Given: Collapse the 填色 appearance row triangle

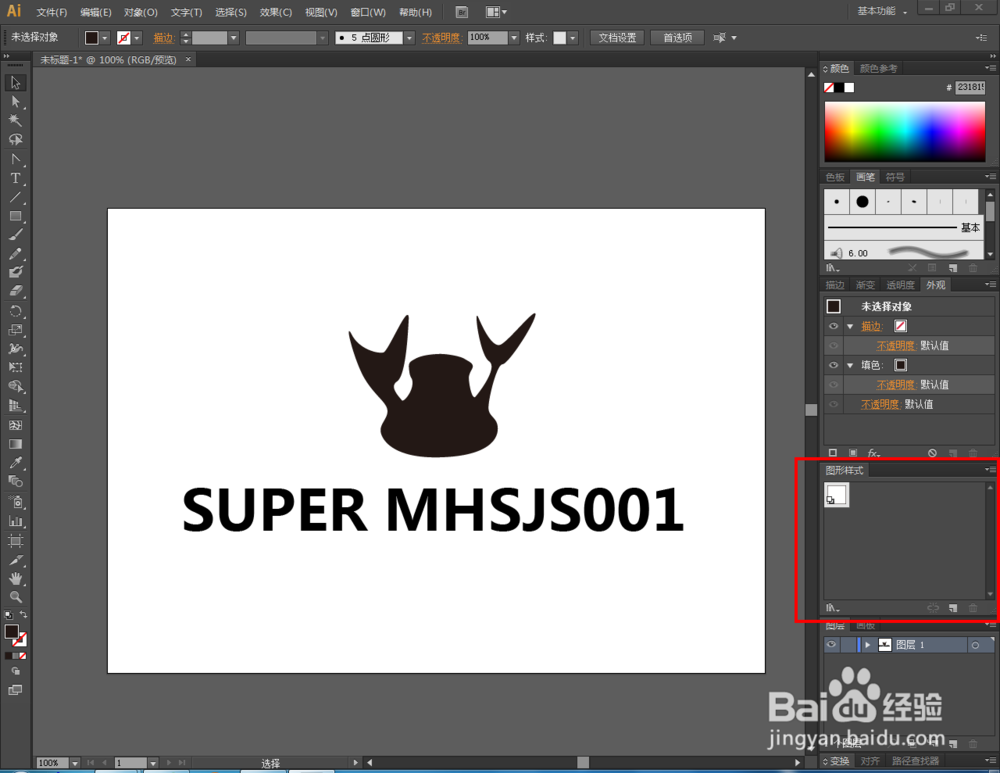Looking at the screenshot, I should 850,365.
